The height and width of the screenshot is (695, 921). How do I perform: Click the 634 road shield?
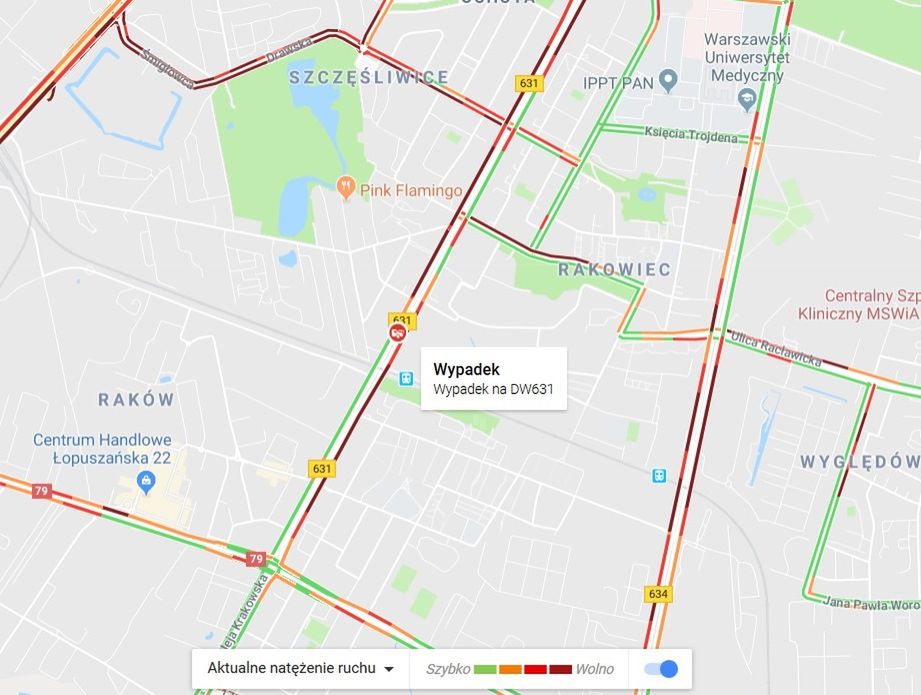click(x=658, y=594)
